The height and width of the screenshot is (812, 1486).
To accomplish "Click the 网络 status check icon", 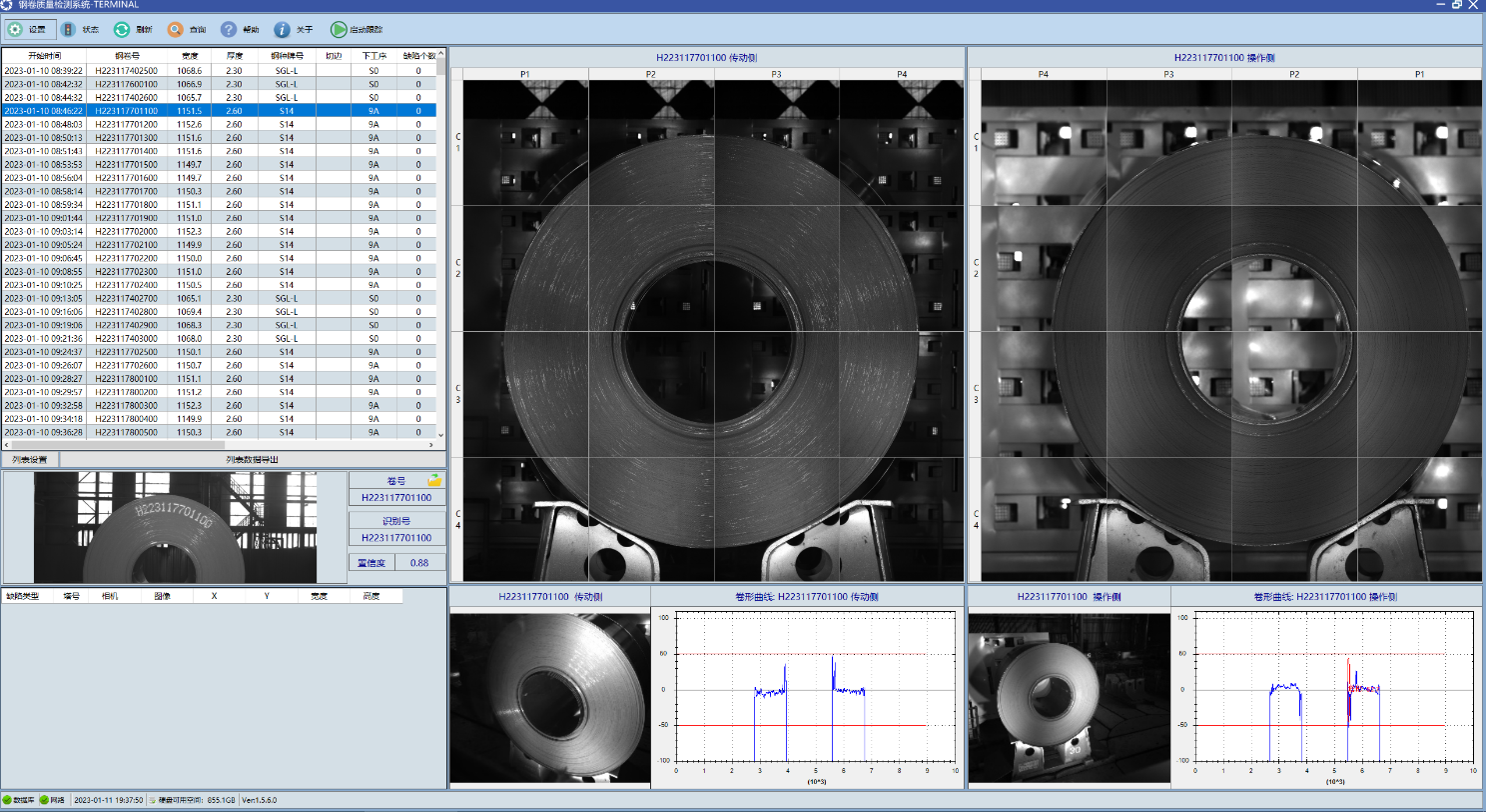I will (44, 800).
